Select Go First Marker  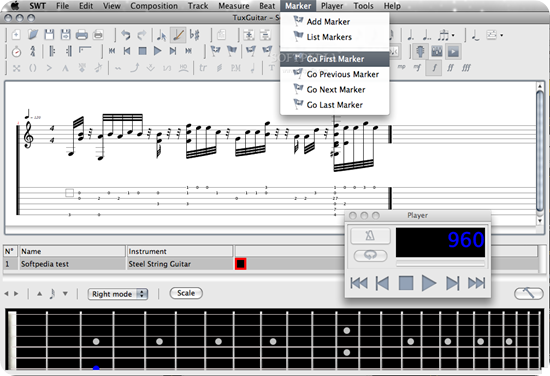point(335,59)
